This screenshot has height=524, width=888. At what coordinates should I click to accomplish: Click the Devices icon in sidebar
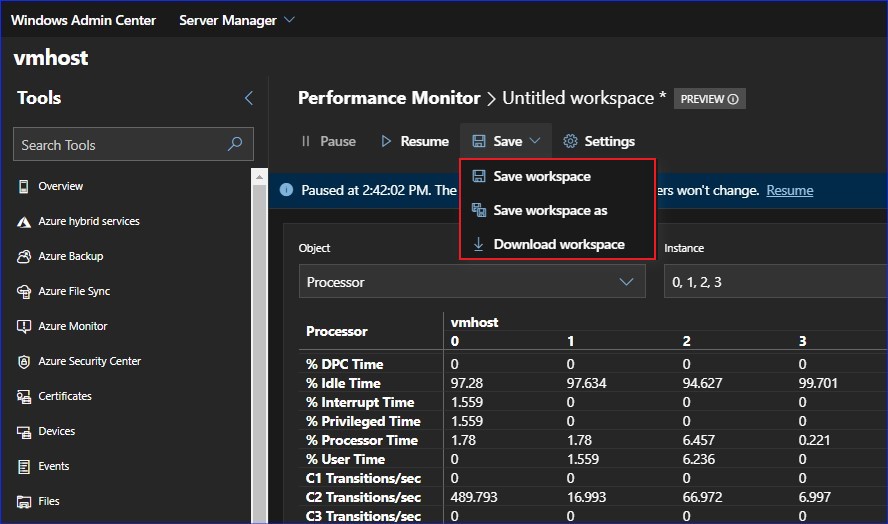click(x=24, y=432)
